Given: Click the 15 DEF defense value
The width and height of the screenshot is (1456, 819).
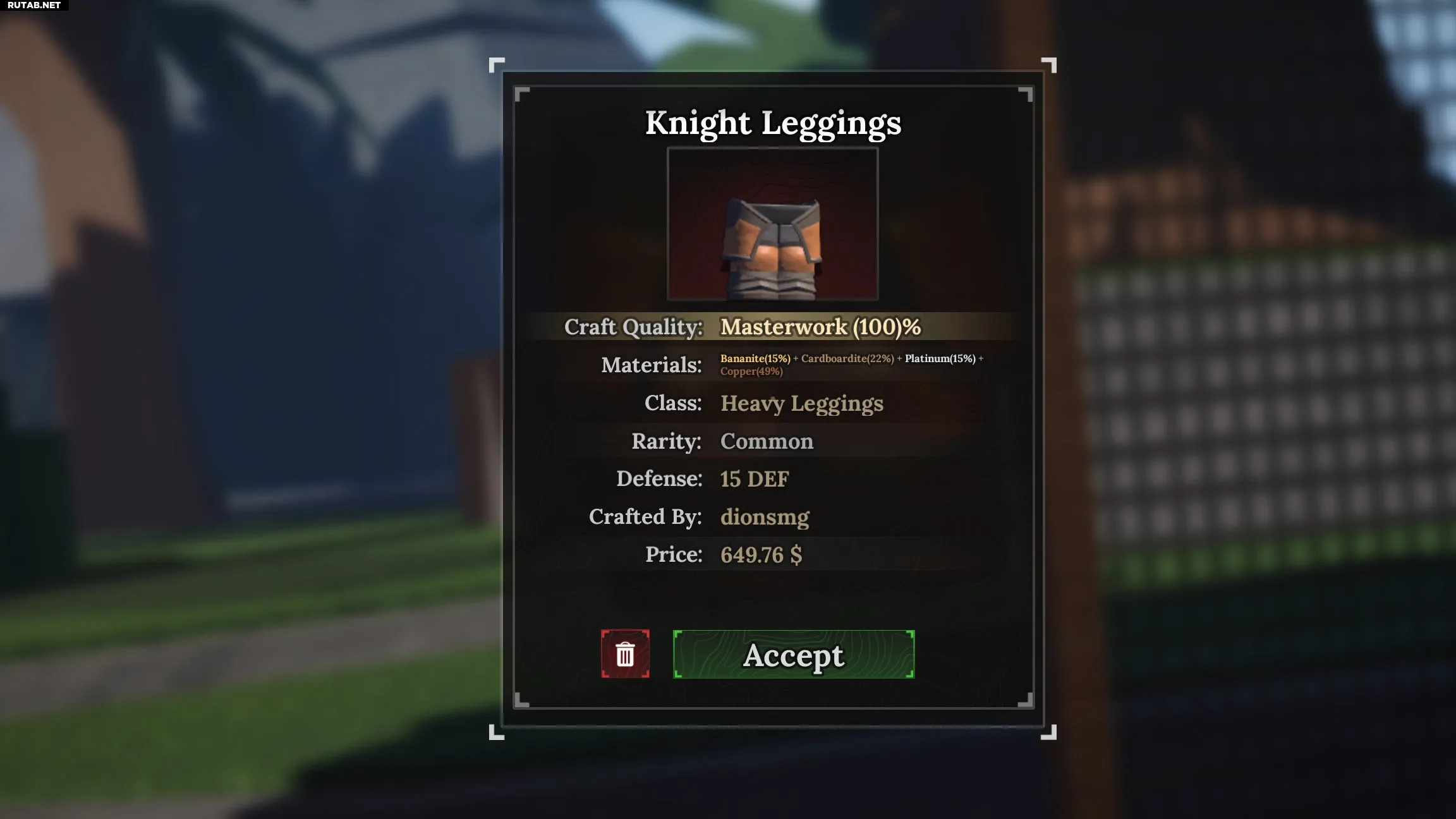Looking at the screenshot, I should pyautogui.click(x=755, y=479).
